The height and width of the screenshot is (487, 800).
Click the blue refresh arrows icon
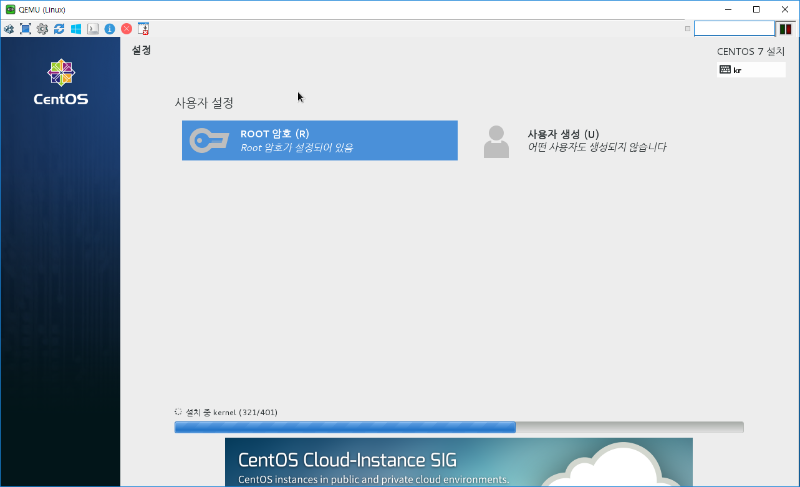(59, 29)
